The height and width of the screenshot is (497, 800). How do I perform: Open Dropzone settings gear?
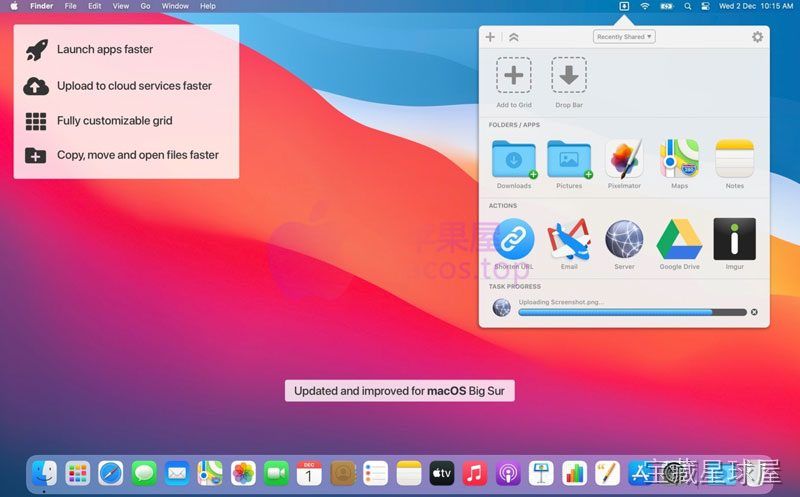(757, 37)
